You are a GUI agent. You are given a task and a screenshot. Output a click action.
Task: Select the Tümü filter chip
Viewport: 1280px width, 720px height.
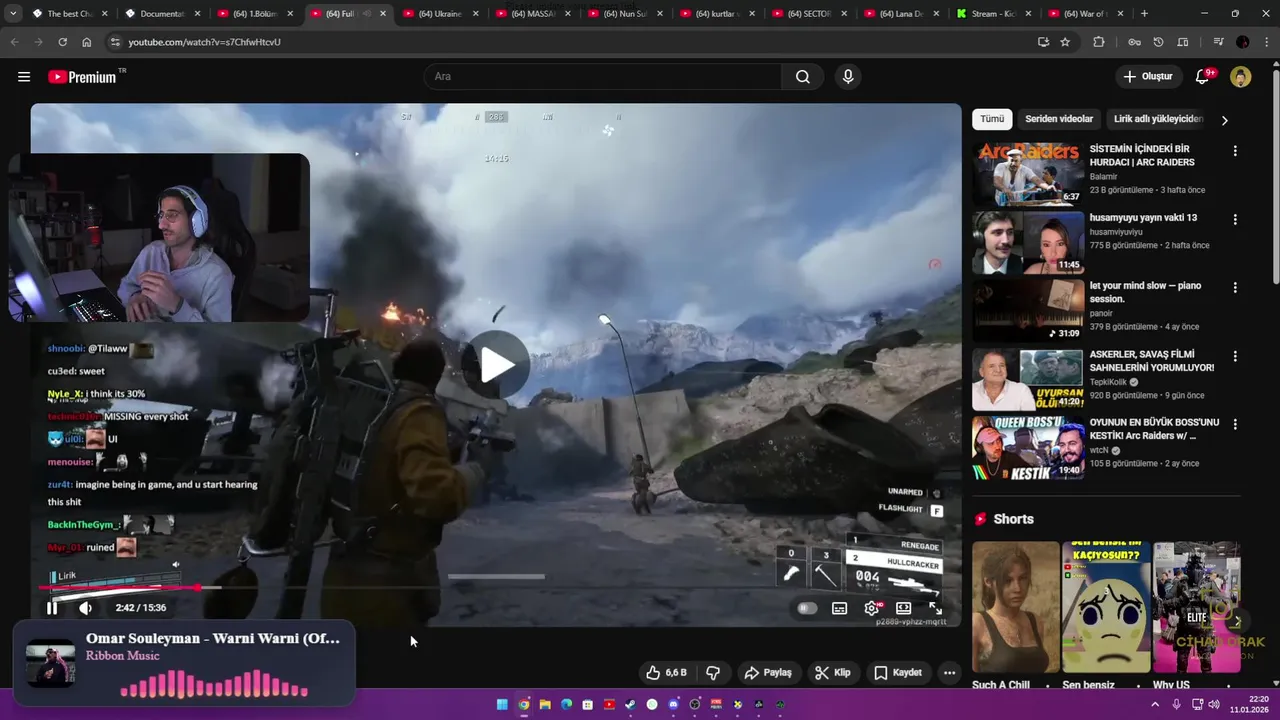click(x=992, y=119)
